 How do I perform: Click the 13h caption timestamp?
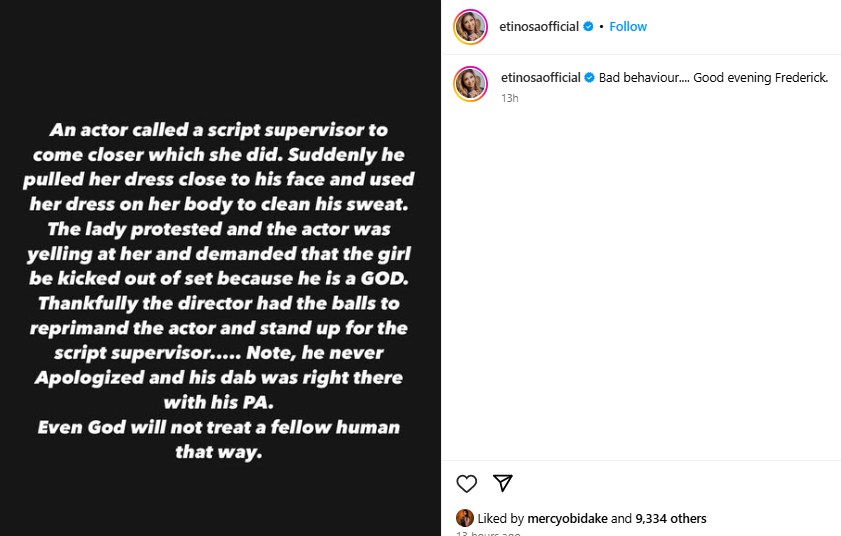click(509, 98)
